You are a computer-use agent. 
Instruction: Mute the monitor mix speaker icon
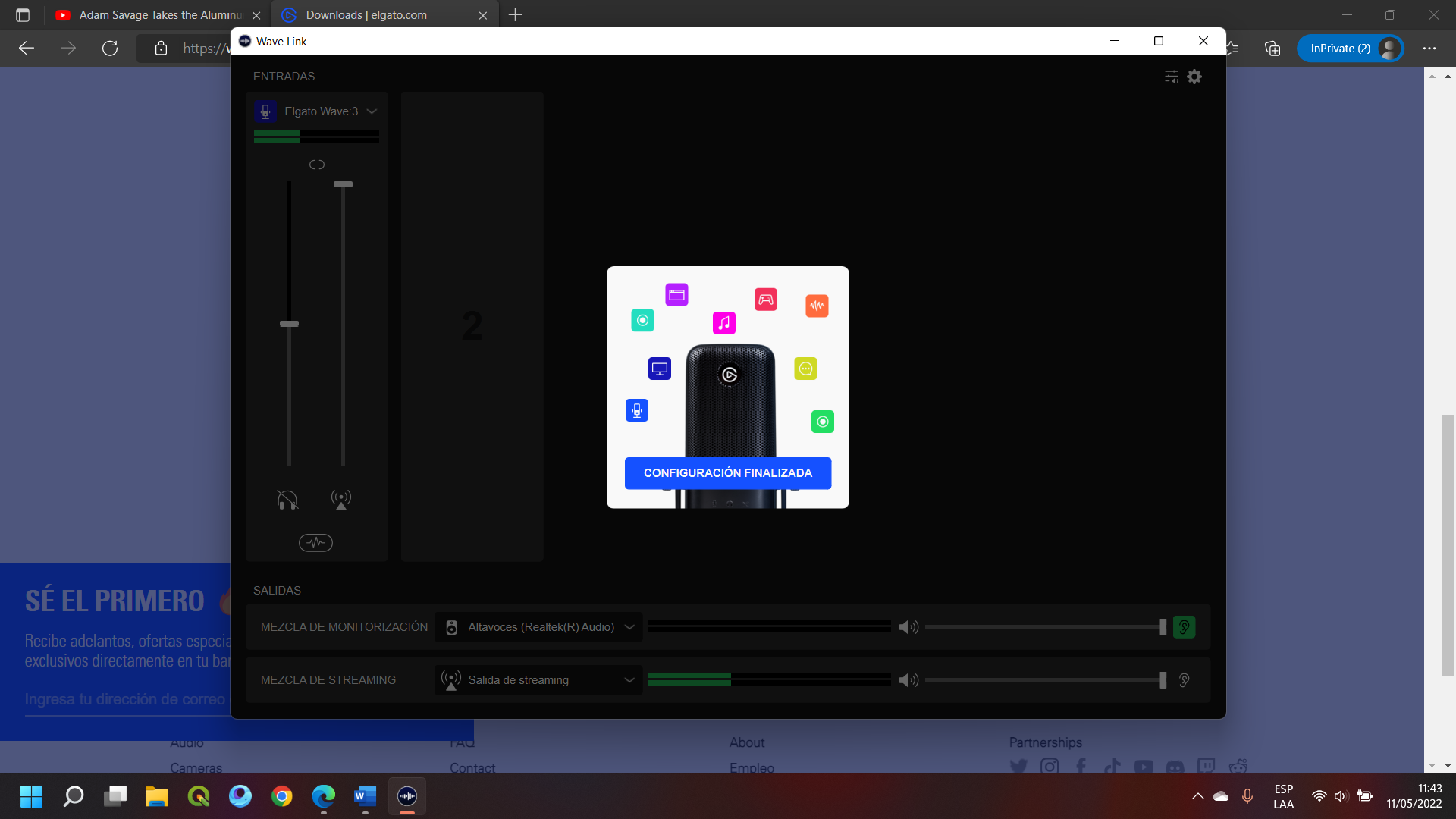908,627
